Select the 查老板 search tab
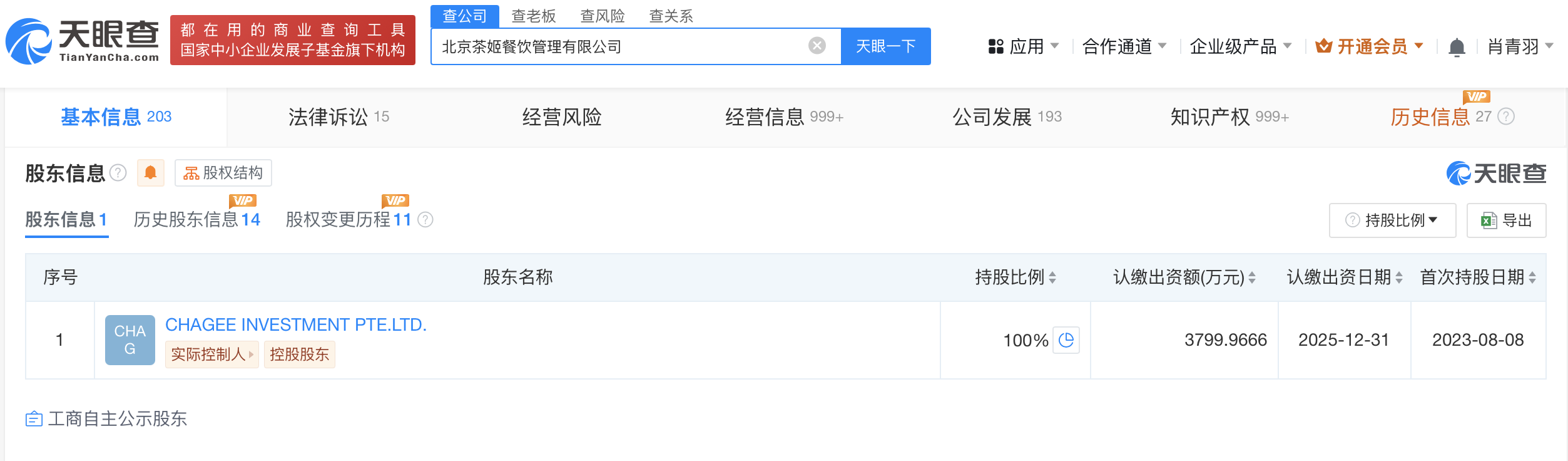The height and width of the screenshot is (461, 1568). (533, 16)
